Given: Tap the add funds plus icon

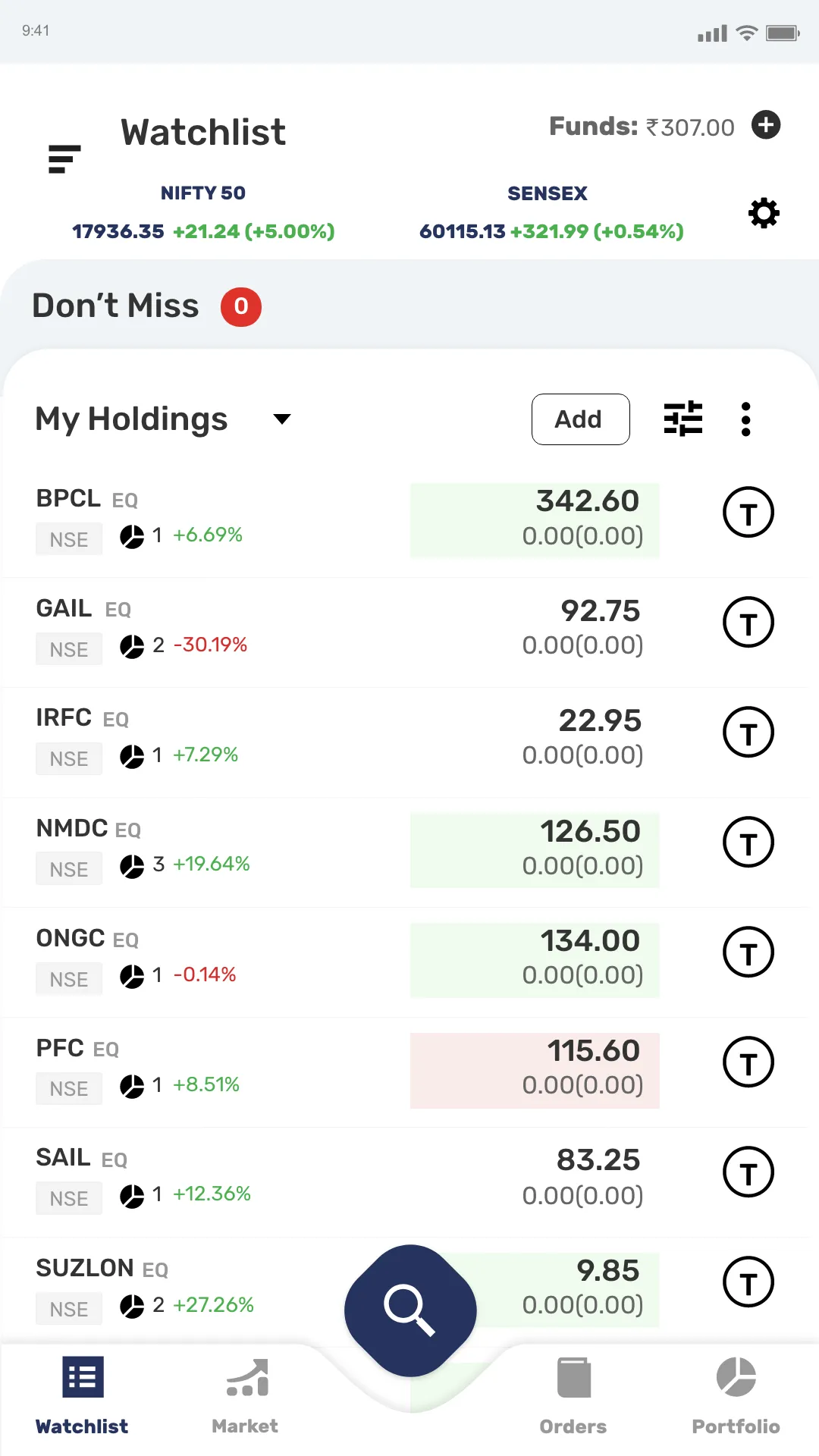Looking at the screenshot, I should point(766,125).
